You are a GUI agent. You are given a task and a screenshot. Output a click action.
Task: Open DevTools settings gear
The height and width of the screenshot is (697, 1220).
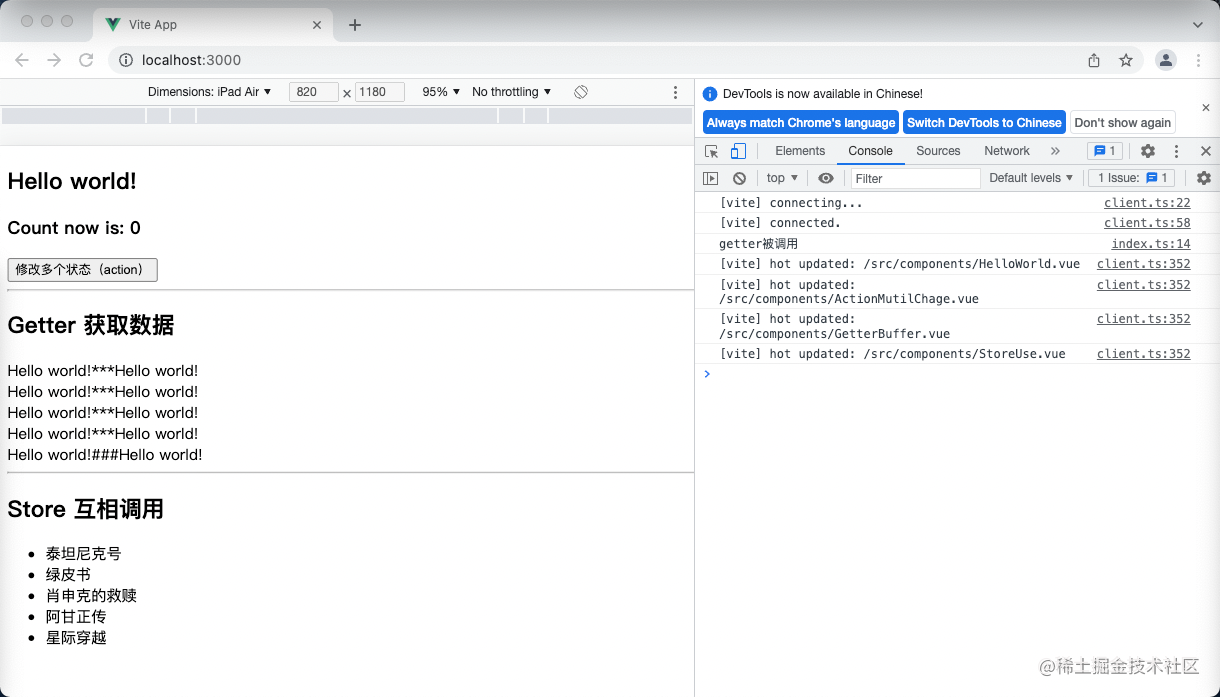click(1148, 151)
